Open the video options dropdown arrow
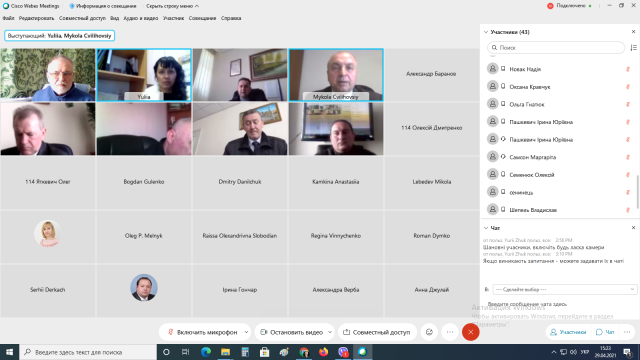This screenshot has width=640, height=360. coord(330,332)
